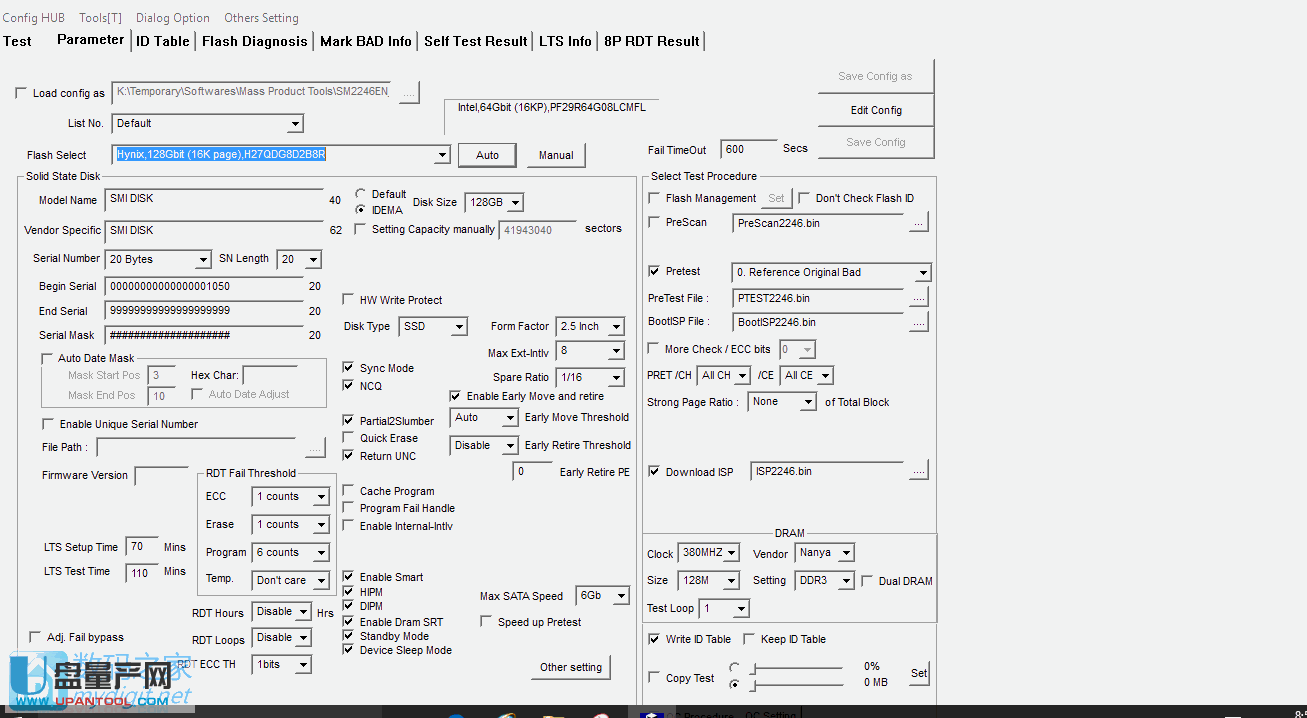Screen dimensions: 1307x718
Task: Select the Default disk size radio button
Action: click(361, 194)
